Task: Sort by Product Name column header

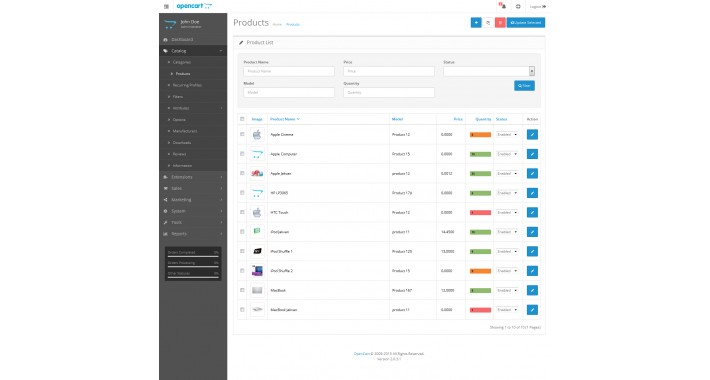Action: pos(284,119)
